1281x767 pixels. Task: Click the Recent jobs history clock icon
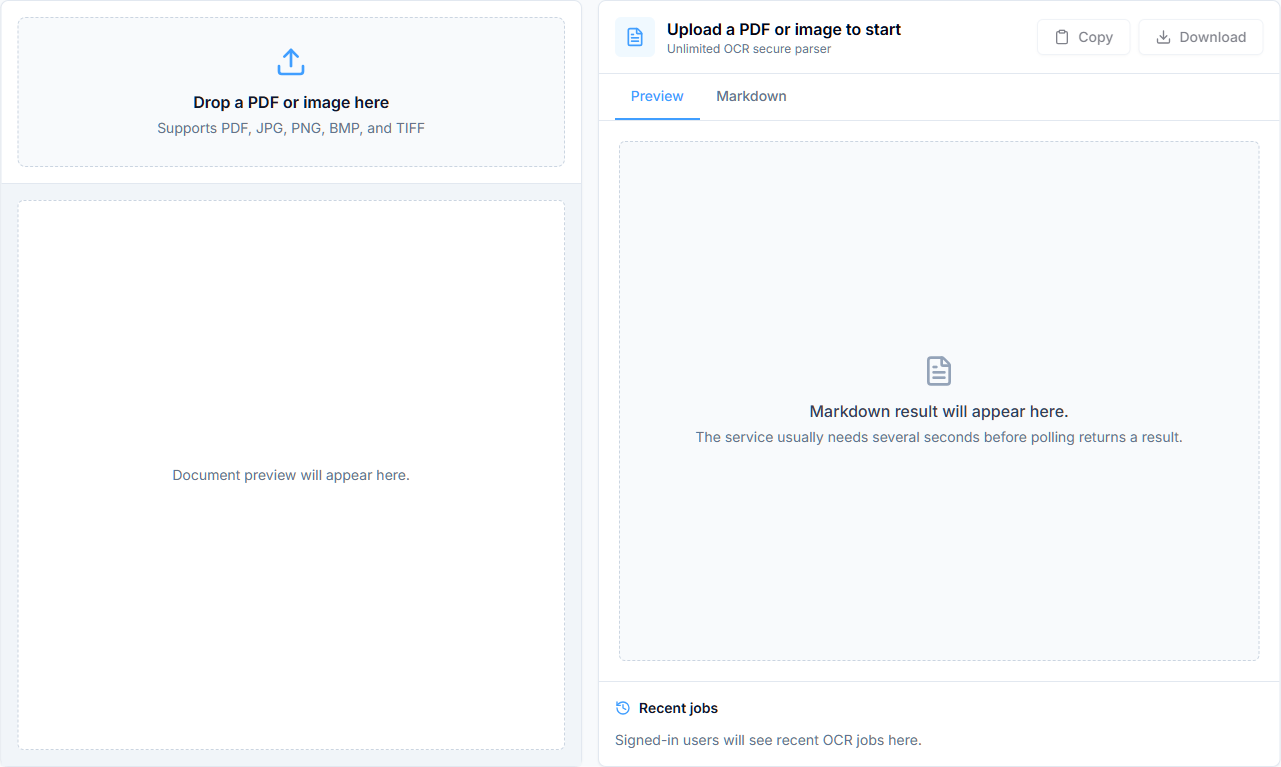click(623, 708)
